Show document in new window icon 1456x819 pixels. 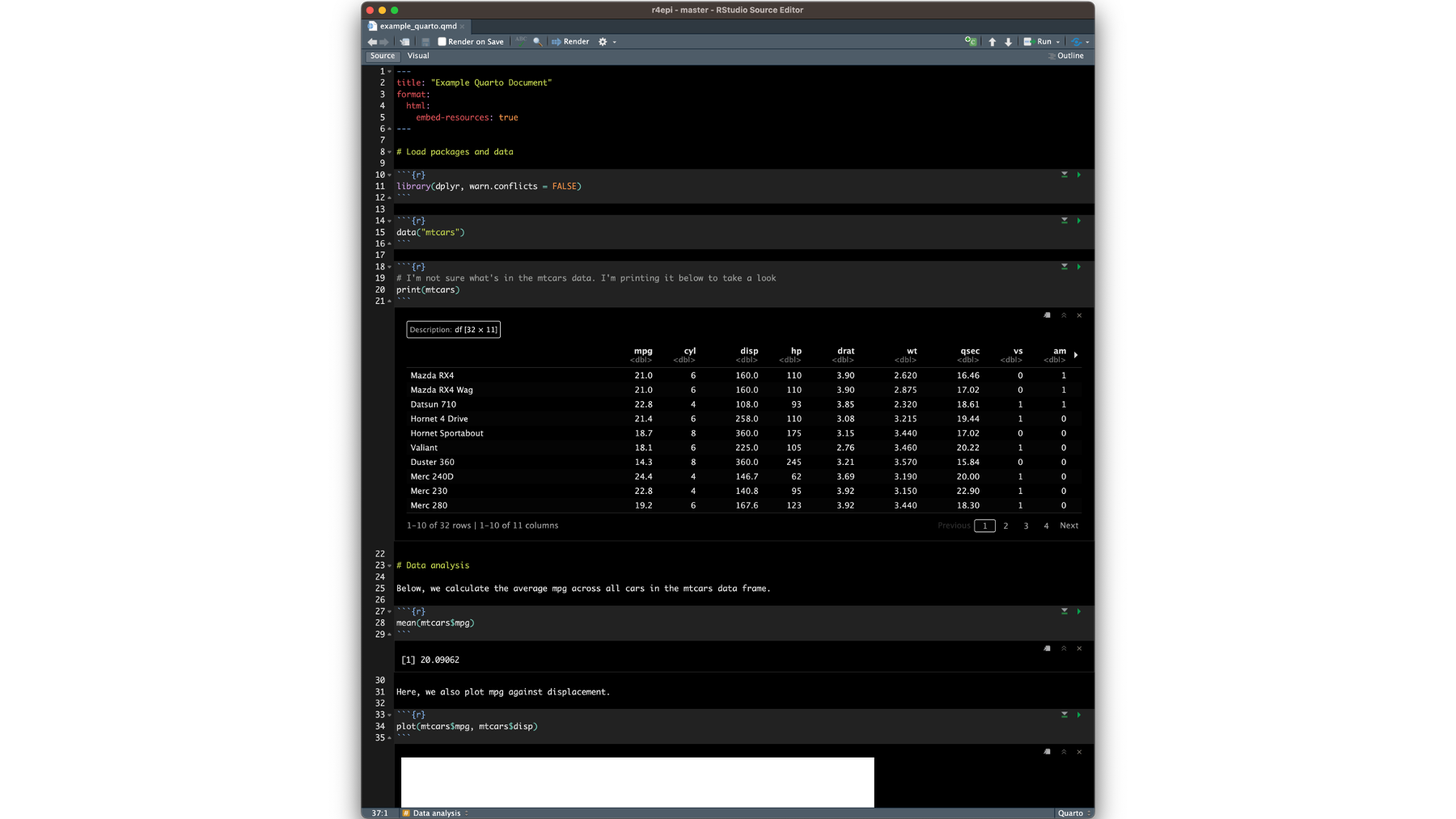pyautogui.click(x=404, y=41)
